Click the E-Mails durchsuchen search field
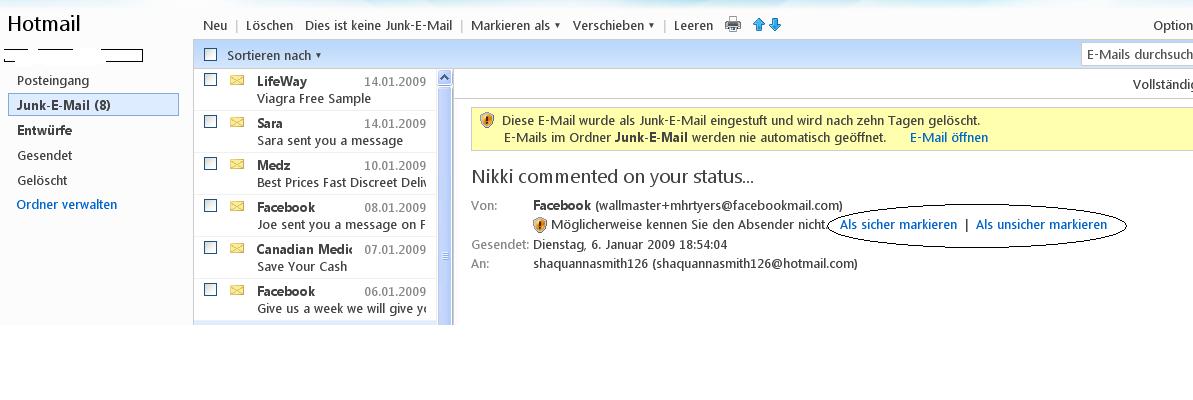The width and height of the screenshot is (1193, 400). click(x=1137, y=54)
